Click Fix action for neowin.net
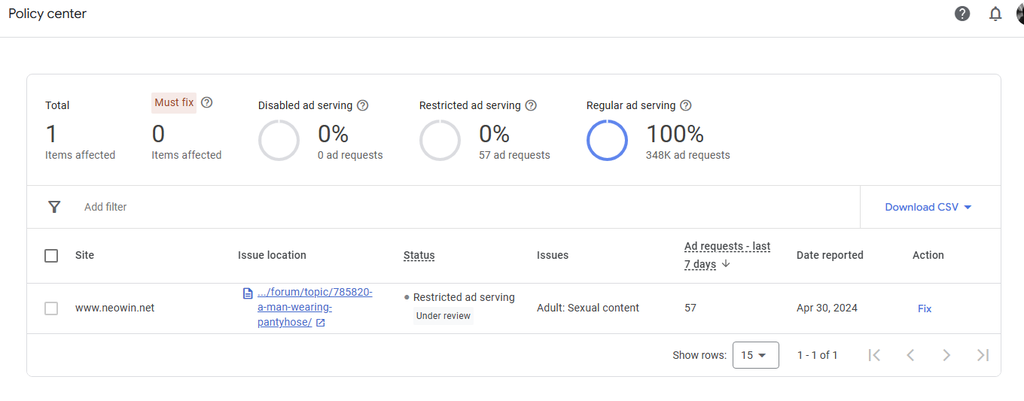 [x=925, y=308]
